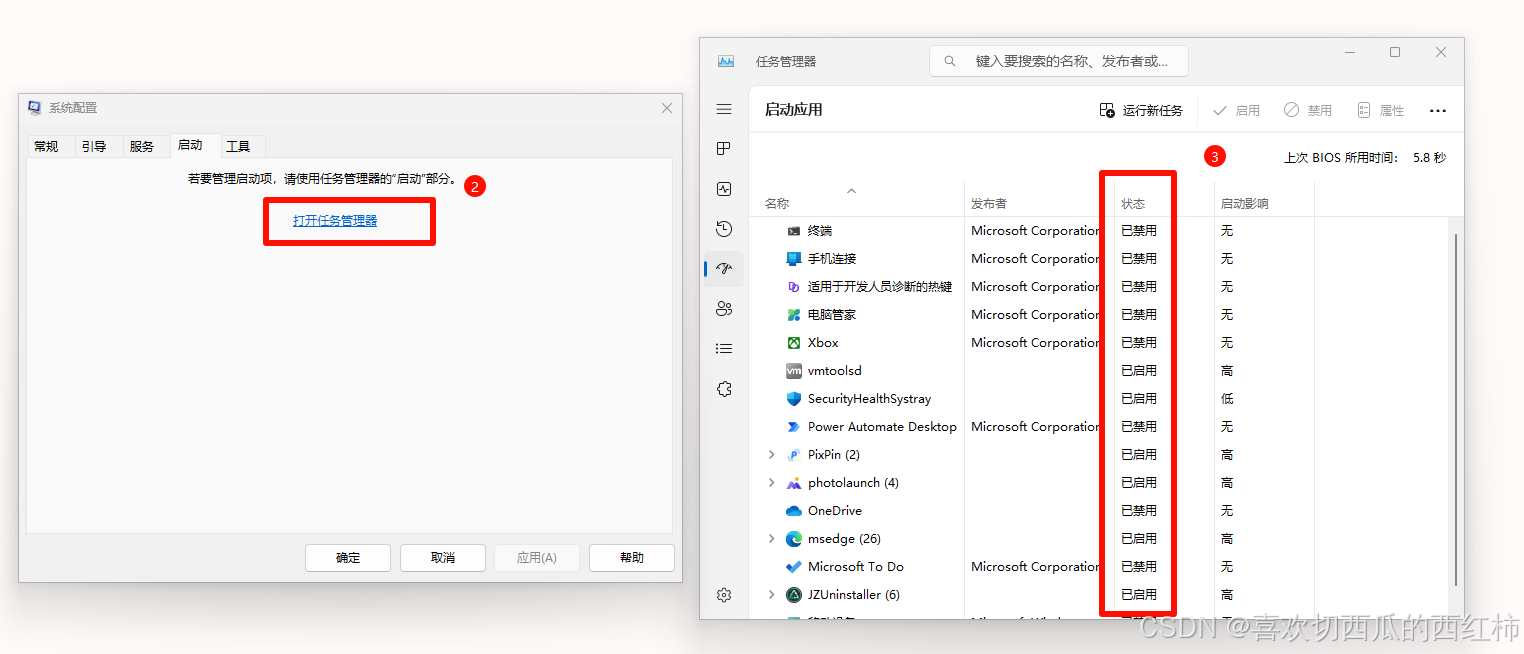
Task: Click the 属性 toolbar button
Action: [x=1380, y=110]
